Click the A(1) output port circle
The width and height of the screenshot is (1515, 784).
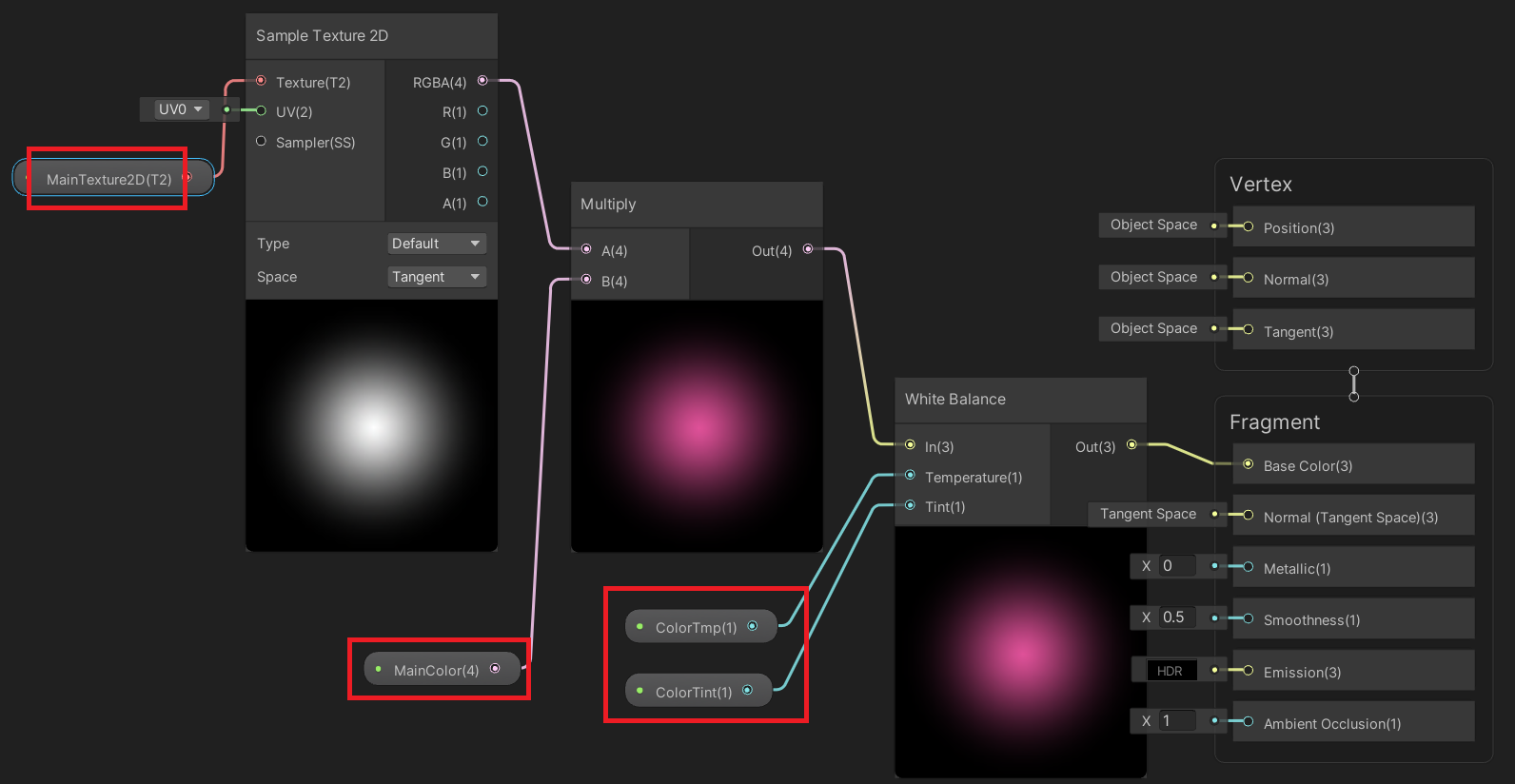(x=482, y=202)
